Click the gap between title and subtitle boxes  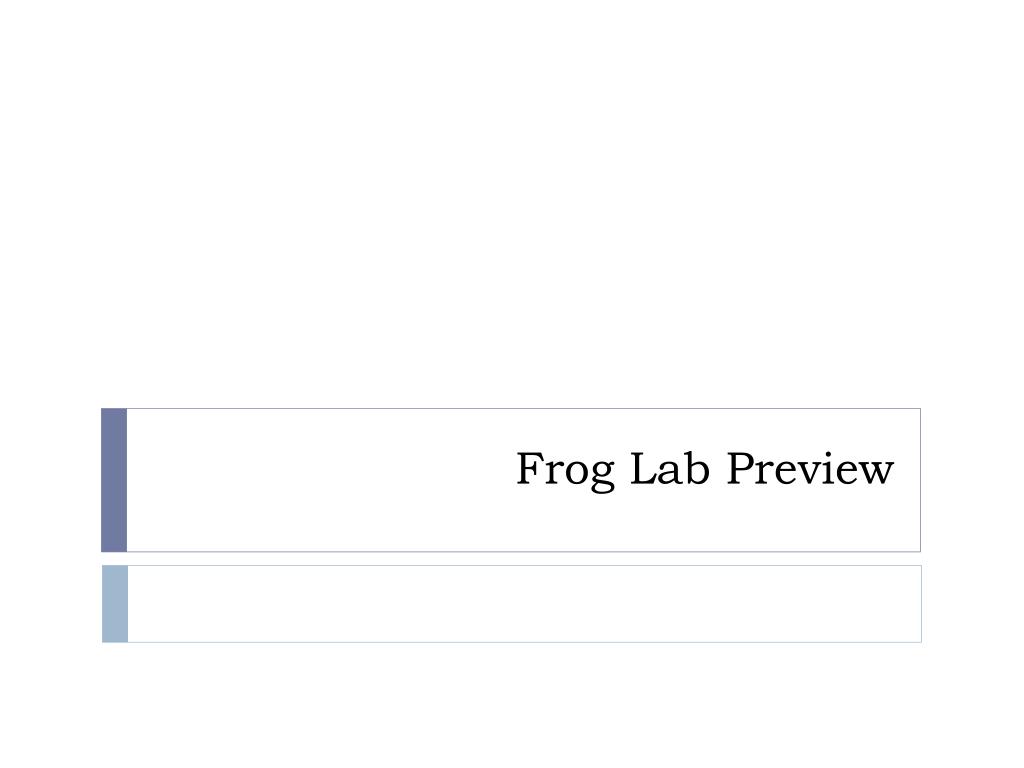511,559
